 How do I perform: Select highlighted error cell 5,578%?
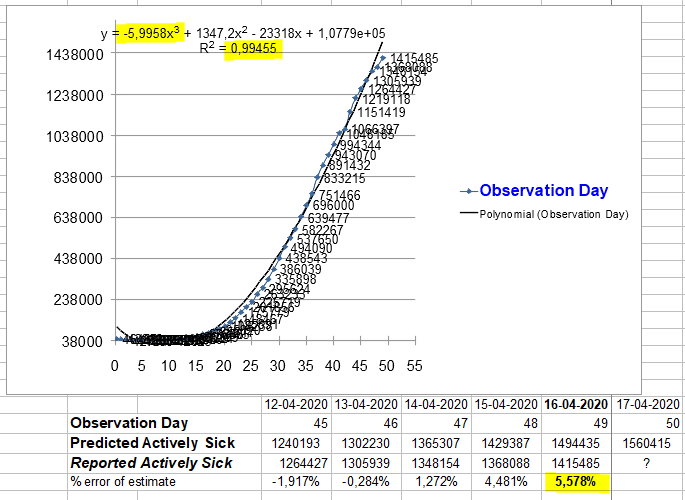pyautogui.click(x=576, y=482)
